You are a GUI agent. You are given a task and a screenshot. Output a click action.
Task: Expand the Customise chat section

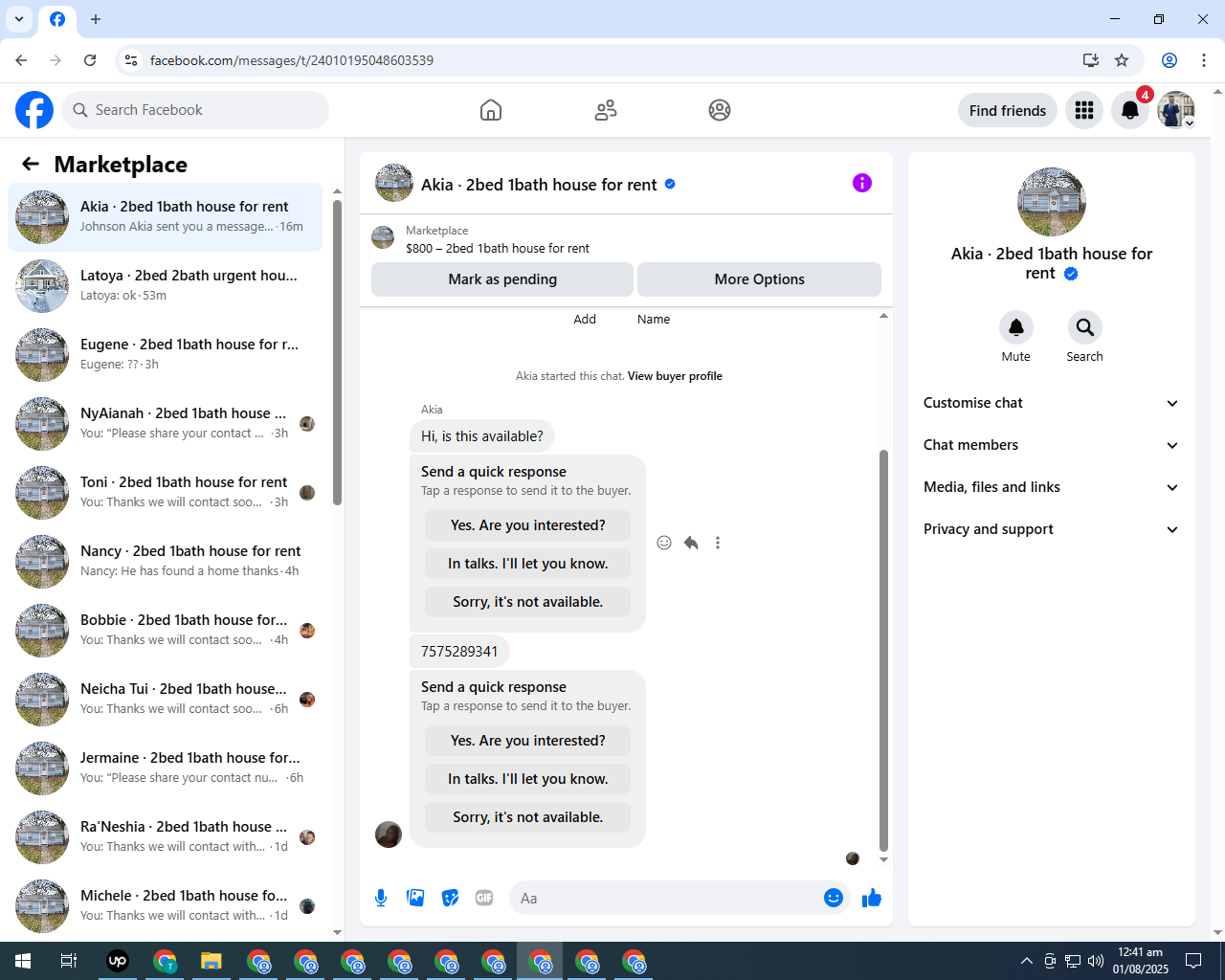click(1051, 403)
